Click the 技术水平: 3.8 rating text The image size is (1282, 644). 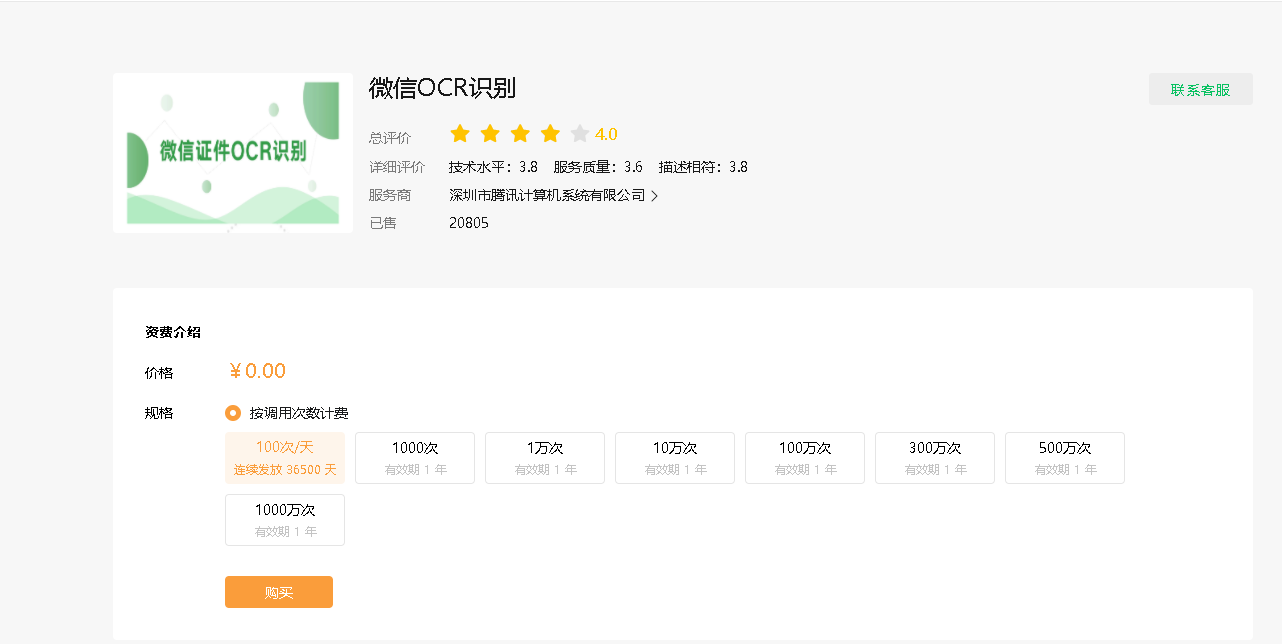pos(493,167)
